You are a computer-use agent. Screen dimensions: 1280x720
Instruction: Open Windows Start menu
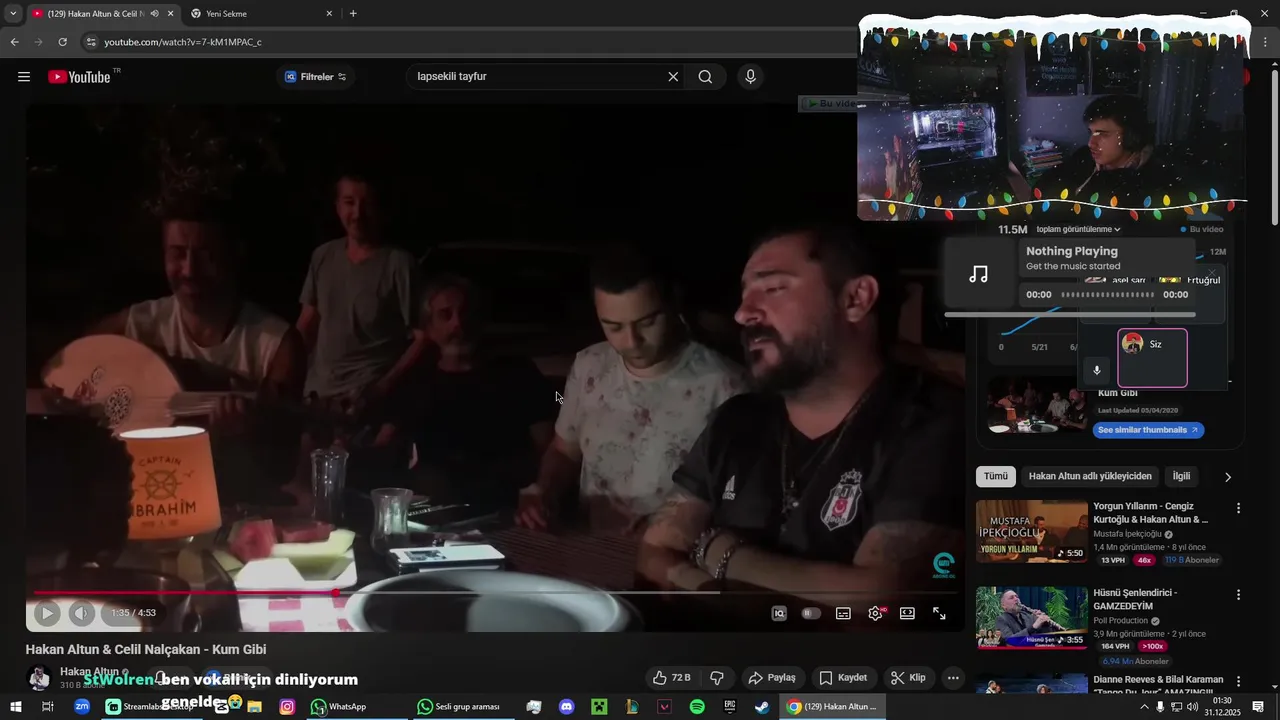[x=16, y=707]
